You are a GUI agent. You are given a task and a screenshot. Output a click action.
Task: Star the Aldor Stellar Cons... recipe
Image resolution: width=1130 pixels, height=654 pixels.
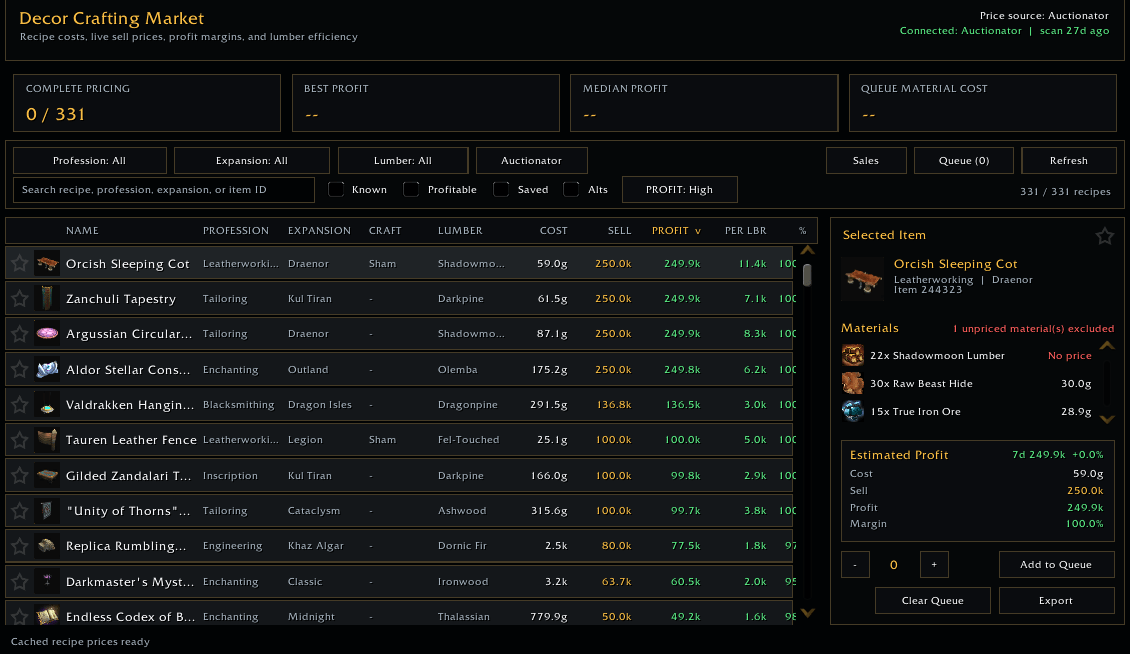pyautogui.click(x=19, y=369)
